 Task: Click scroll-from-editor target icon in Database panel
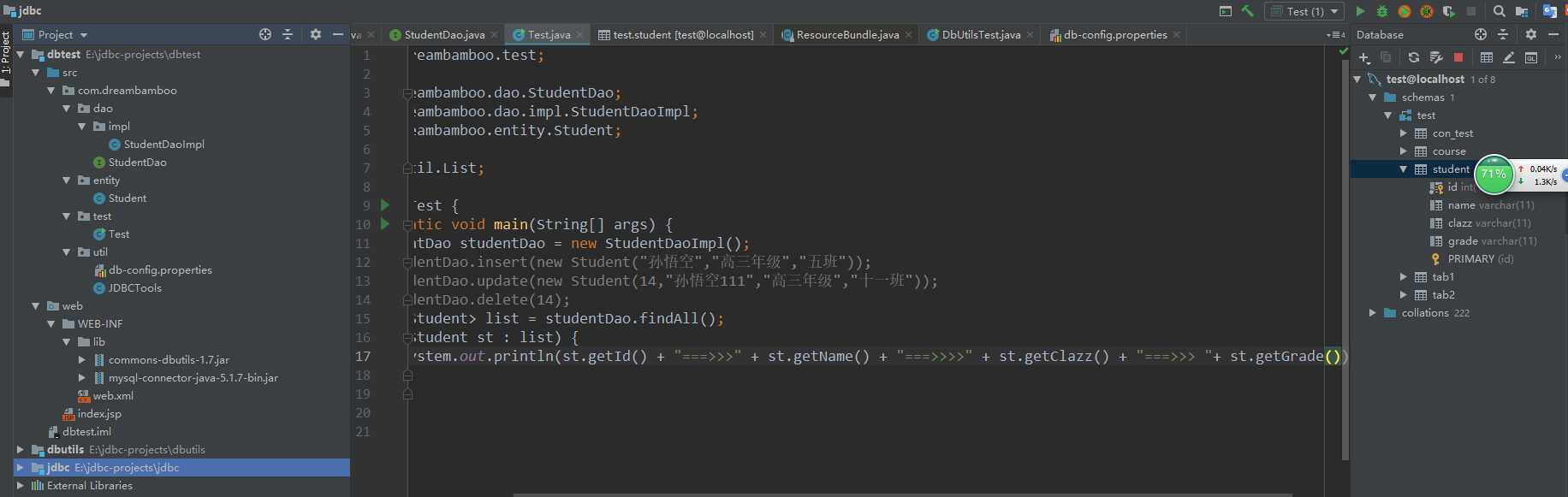tap(1481, 34)
